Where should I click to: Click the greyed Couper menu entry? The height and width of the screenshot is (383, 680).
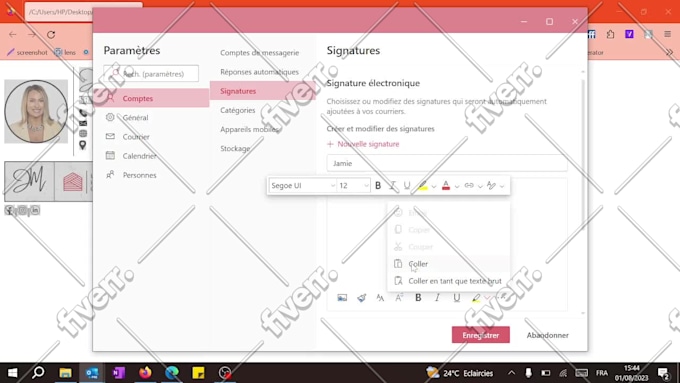coord(449,247)
